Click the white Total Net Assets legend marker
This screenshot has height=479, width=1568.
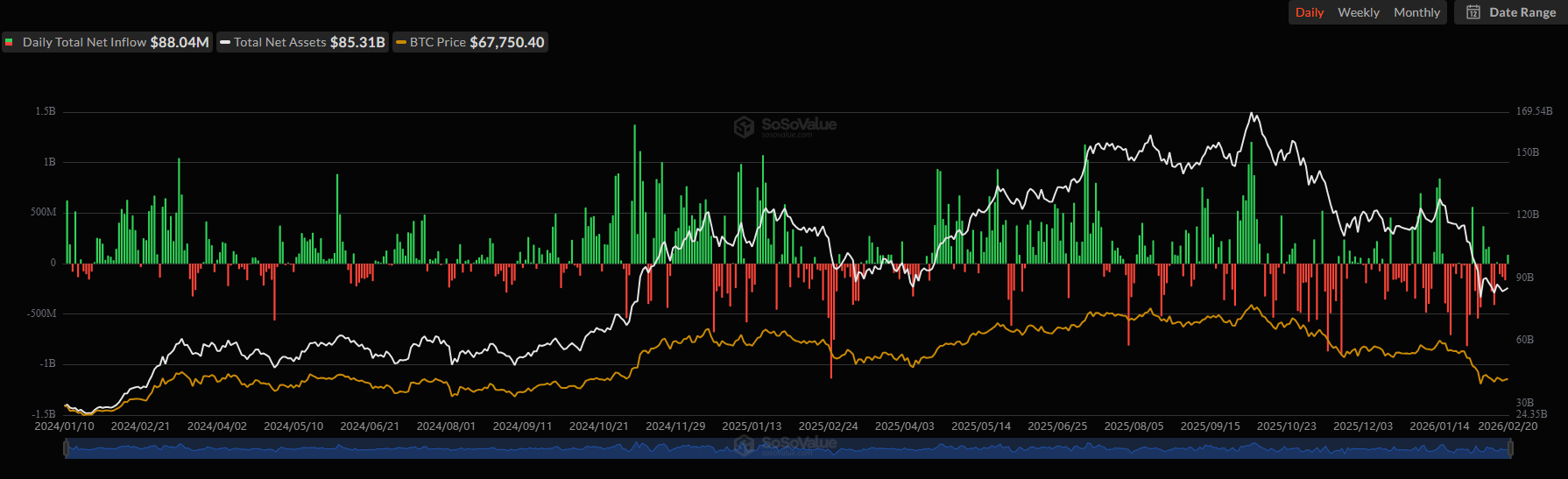(x=225, y=42)
